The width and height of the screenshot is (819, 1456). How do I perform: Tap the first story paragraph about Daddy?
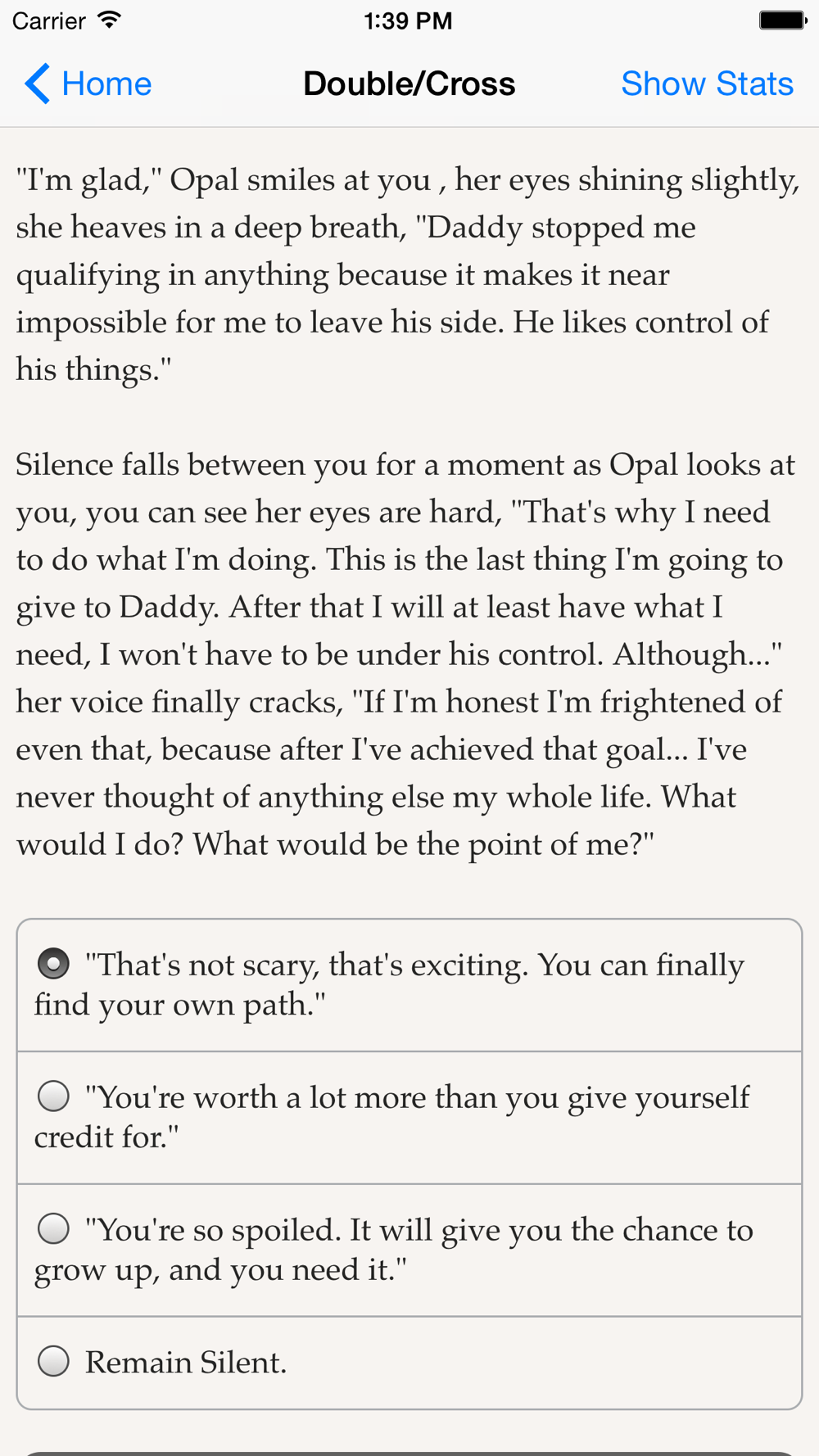coord(408,274)
